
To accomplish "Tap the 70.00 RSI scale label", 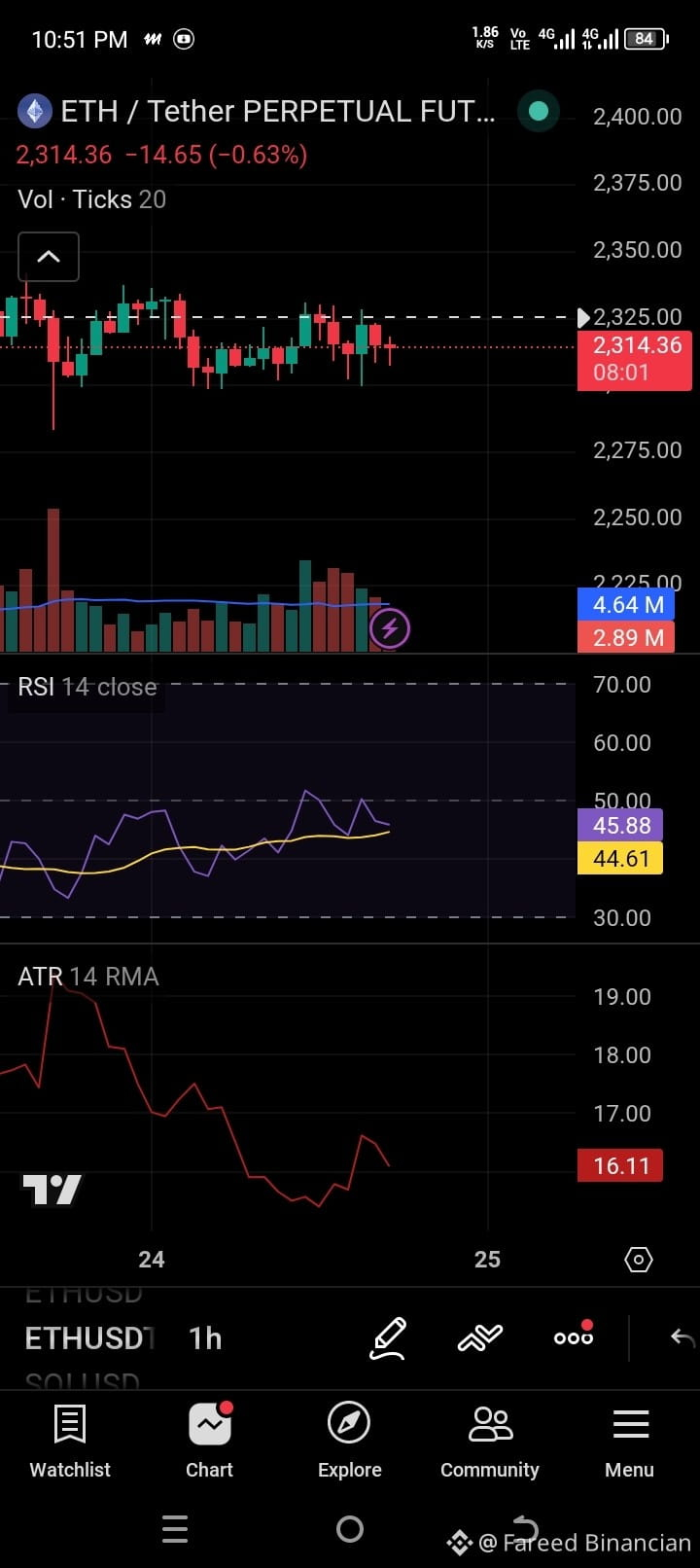I will (x=622, y=685).
